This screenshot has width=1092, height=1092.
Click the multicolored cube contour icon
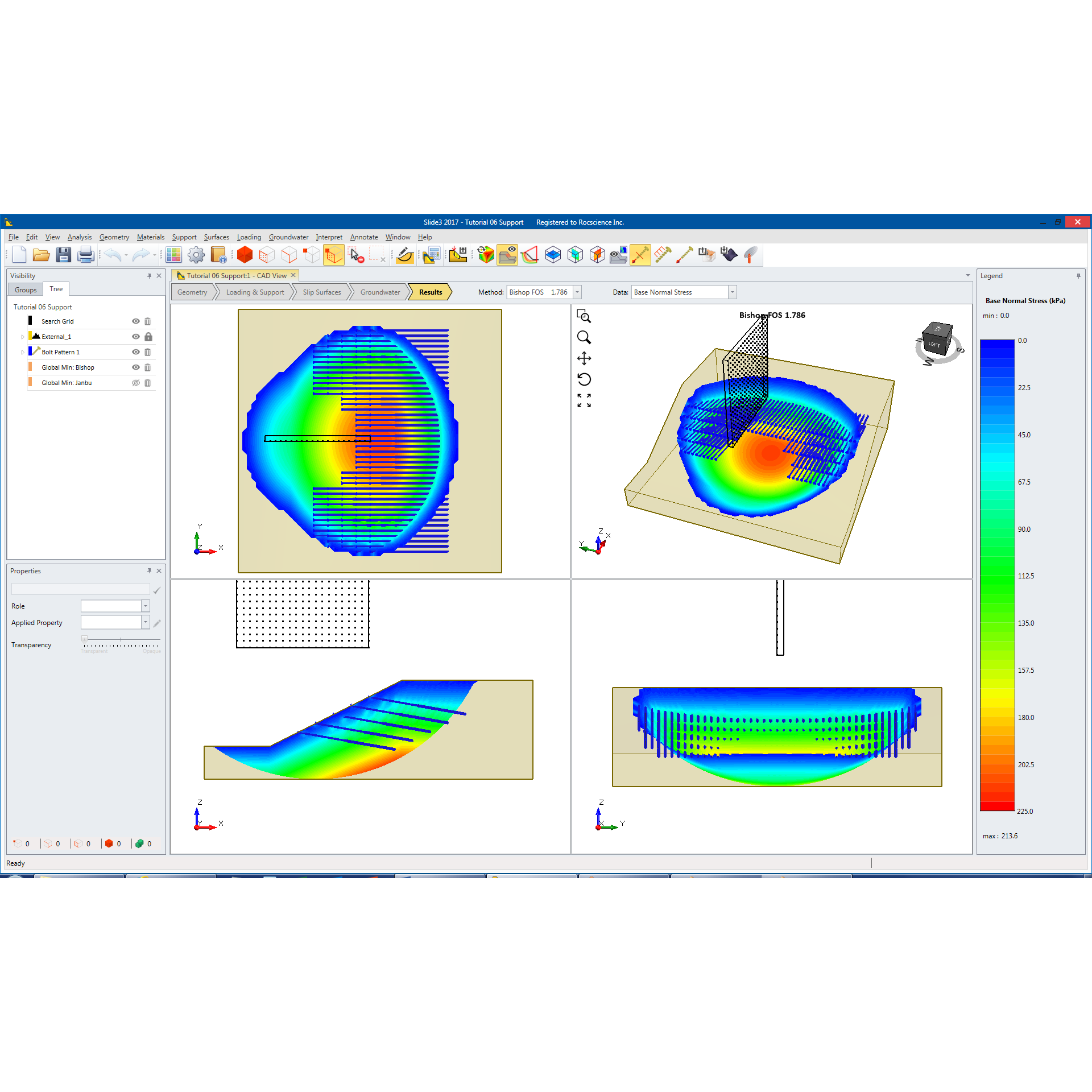point(486,255)
